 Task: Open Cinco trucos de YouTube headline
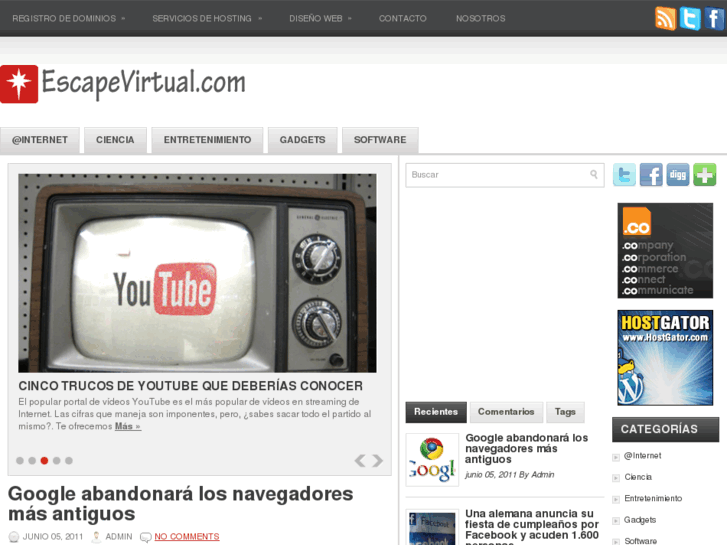tap(191, 386)
